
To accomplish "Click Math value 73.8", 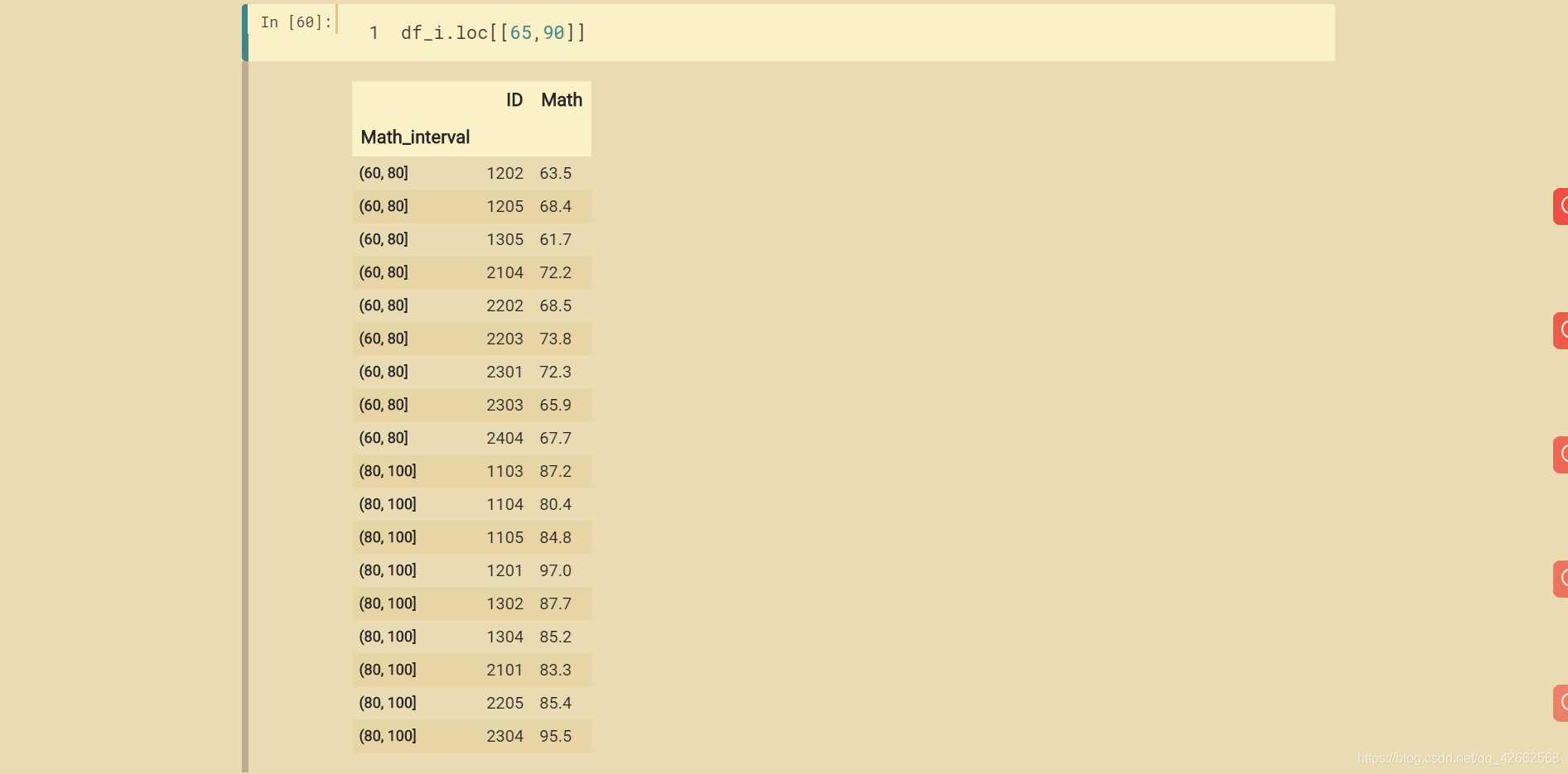I will point(555,339).
